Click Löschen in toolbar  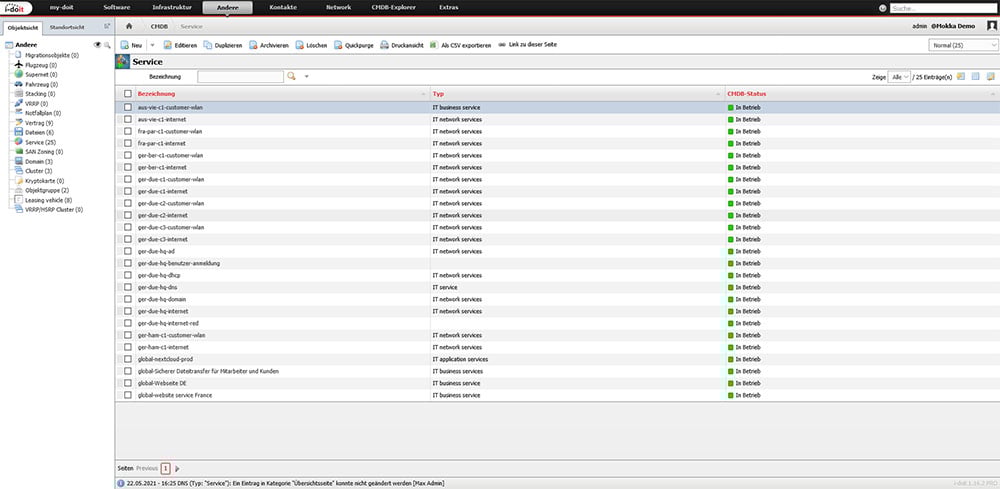pyautogui.click(x=311, y=45)
